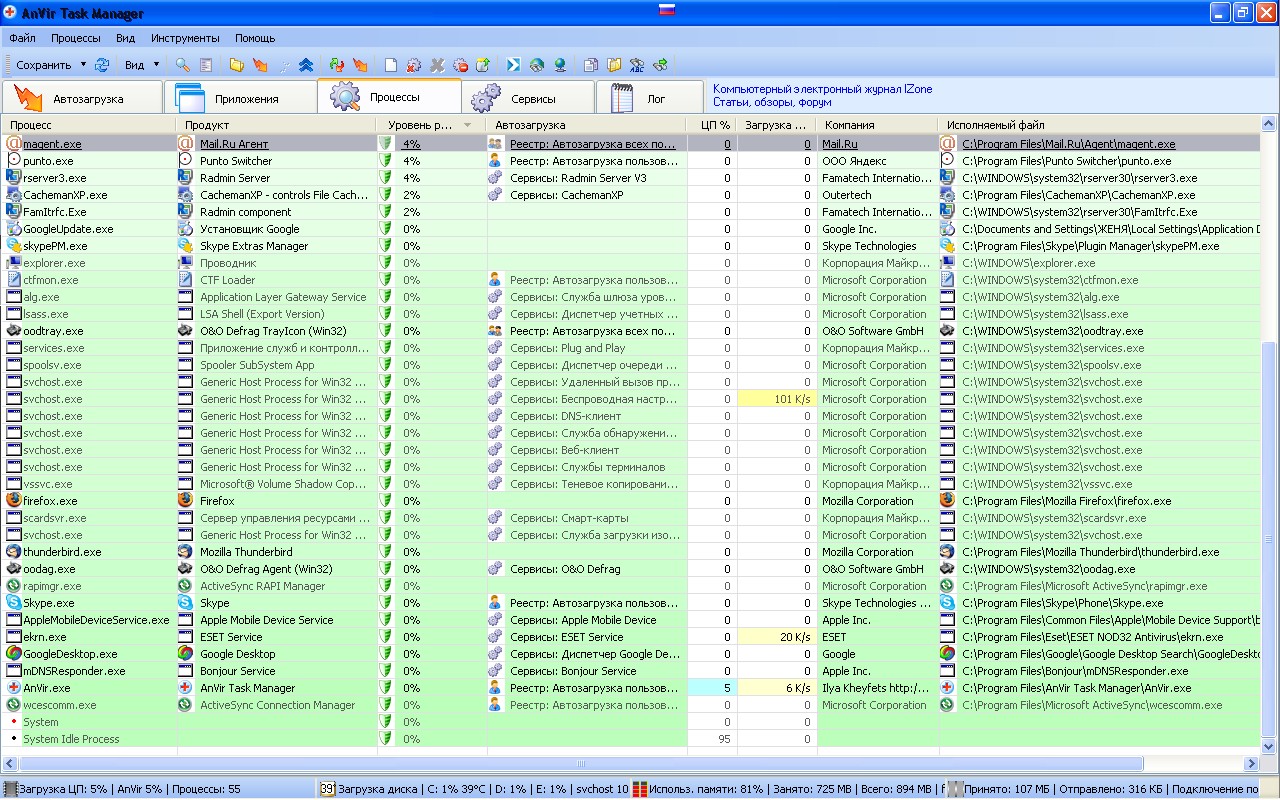Viewport: 1280px width, 800px height.
Task: Open the Компьютерный электронный журнал IZone link
Action: point(822,89)
